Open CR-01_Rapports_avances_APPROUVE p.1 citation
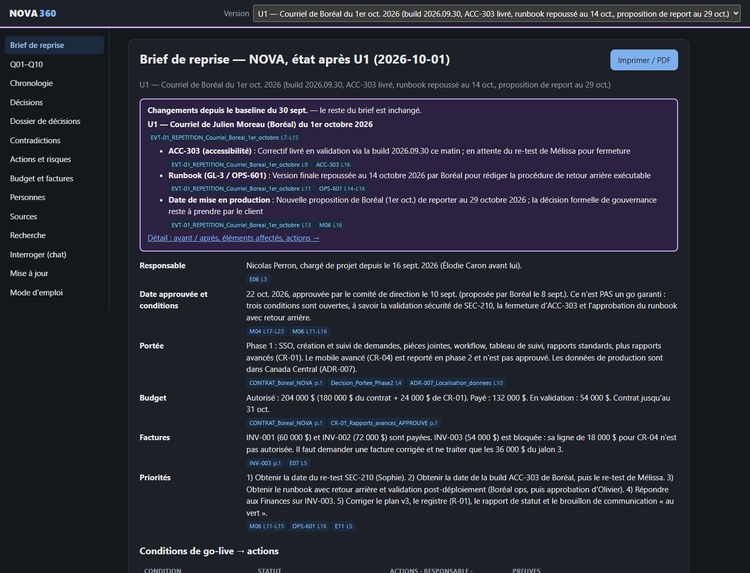Image resolution: width=750 pixels, height=573 pixels. pos(384,423)
